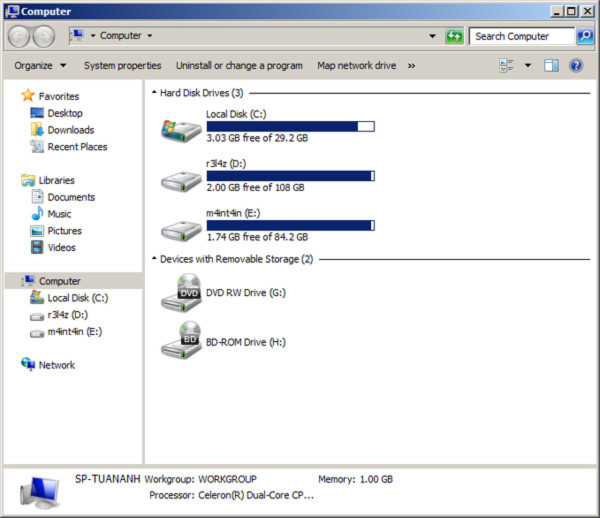Click the Computer title bar system icon

tap(12, 11)
